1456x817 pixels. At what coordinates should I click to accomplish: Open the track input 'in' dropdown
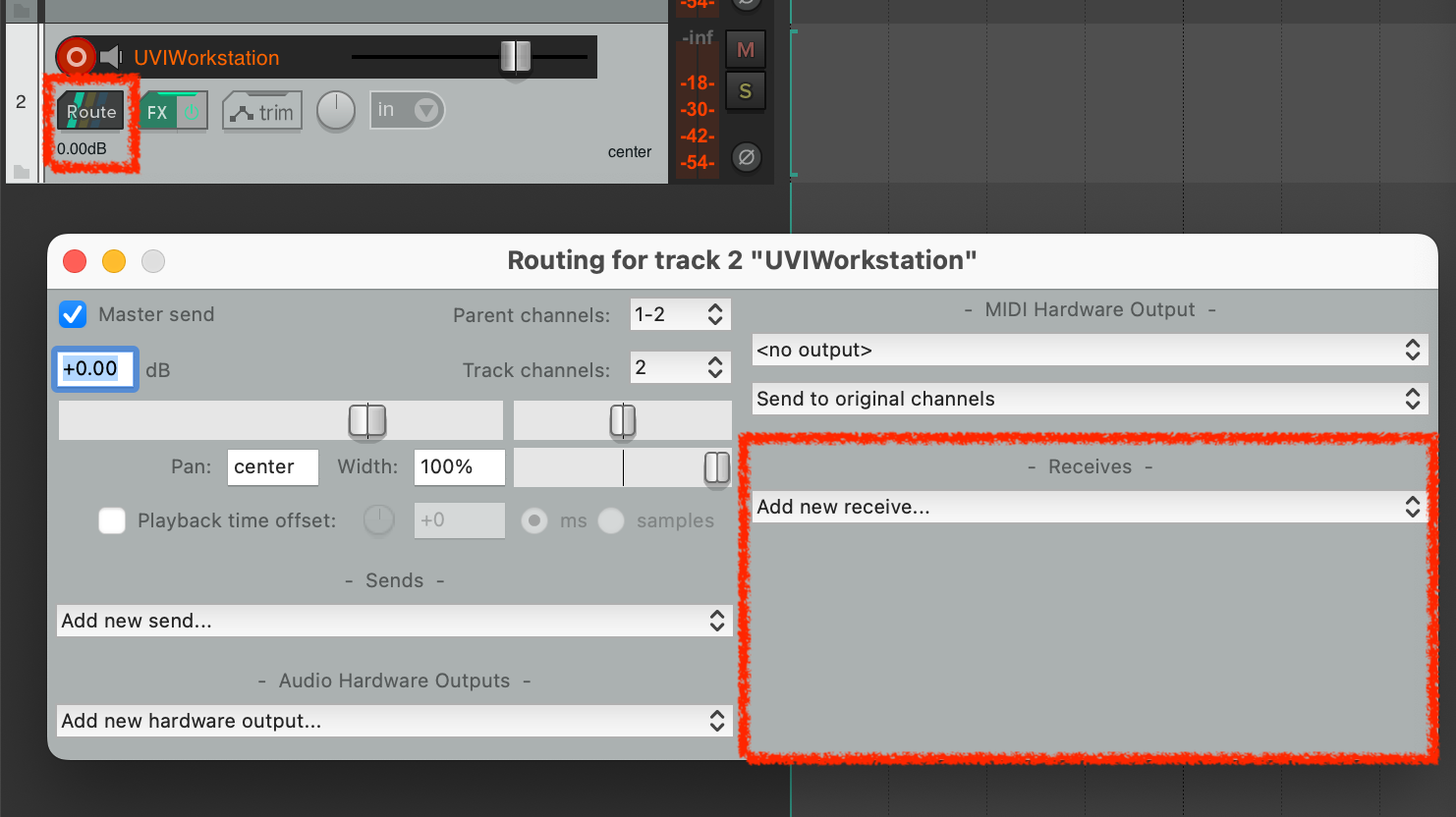point(407,110)
